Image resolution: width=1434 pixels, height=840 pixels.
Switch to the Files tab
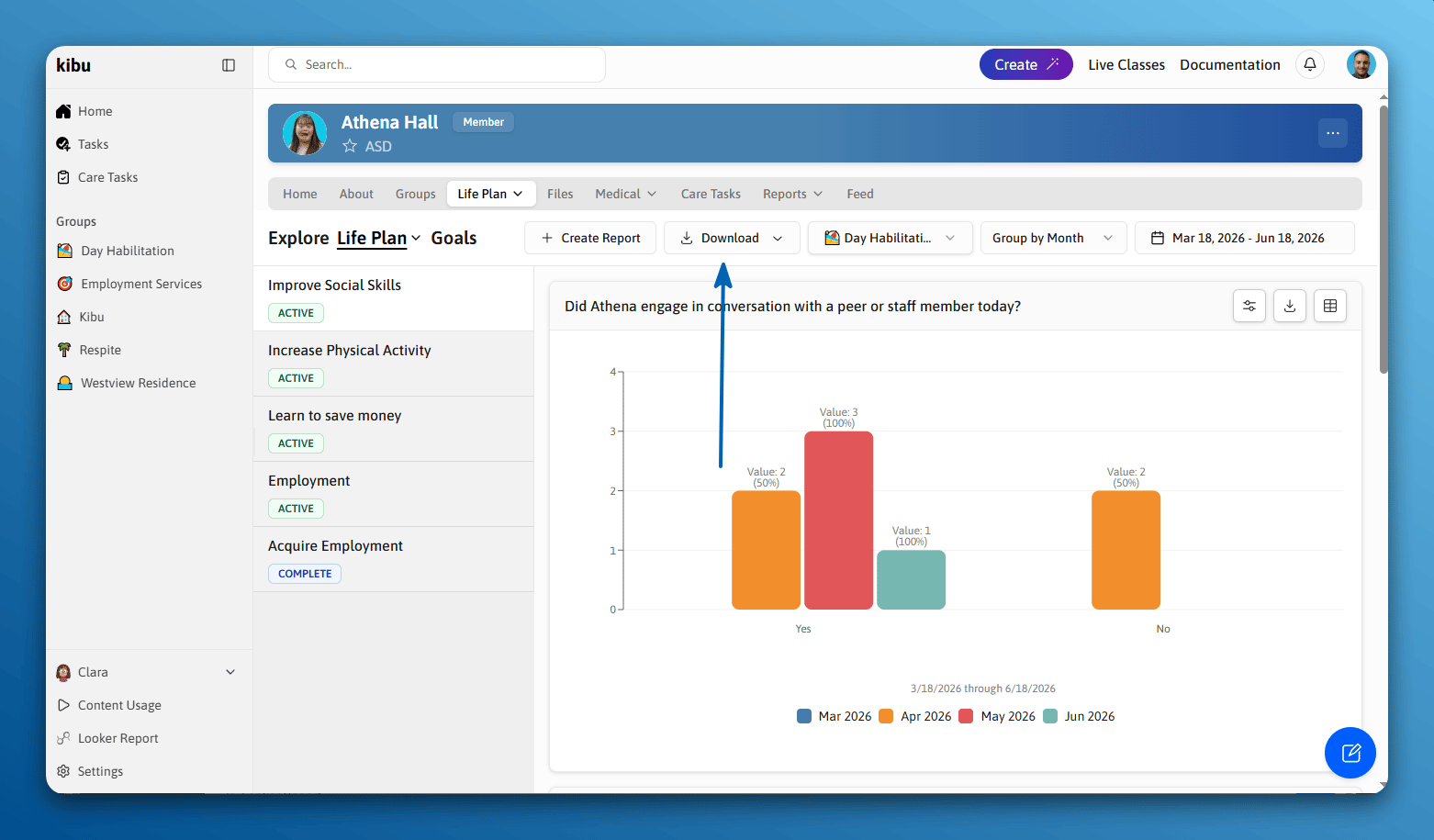[560, 194]
